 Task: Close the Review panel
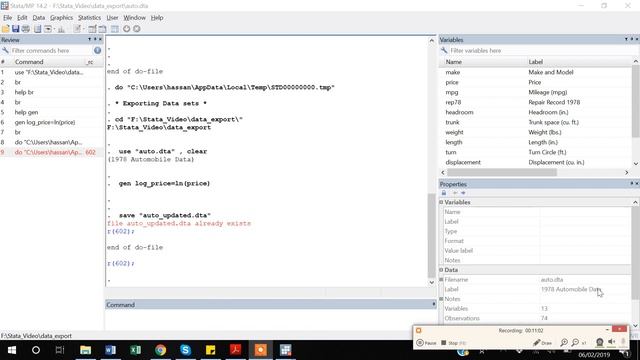[100, 39]
